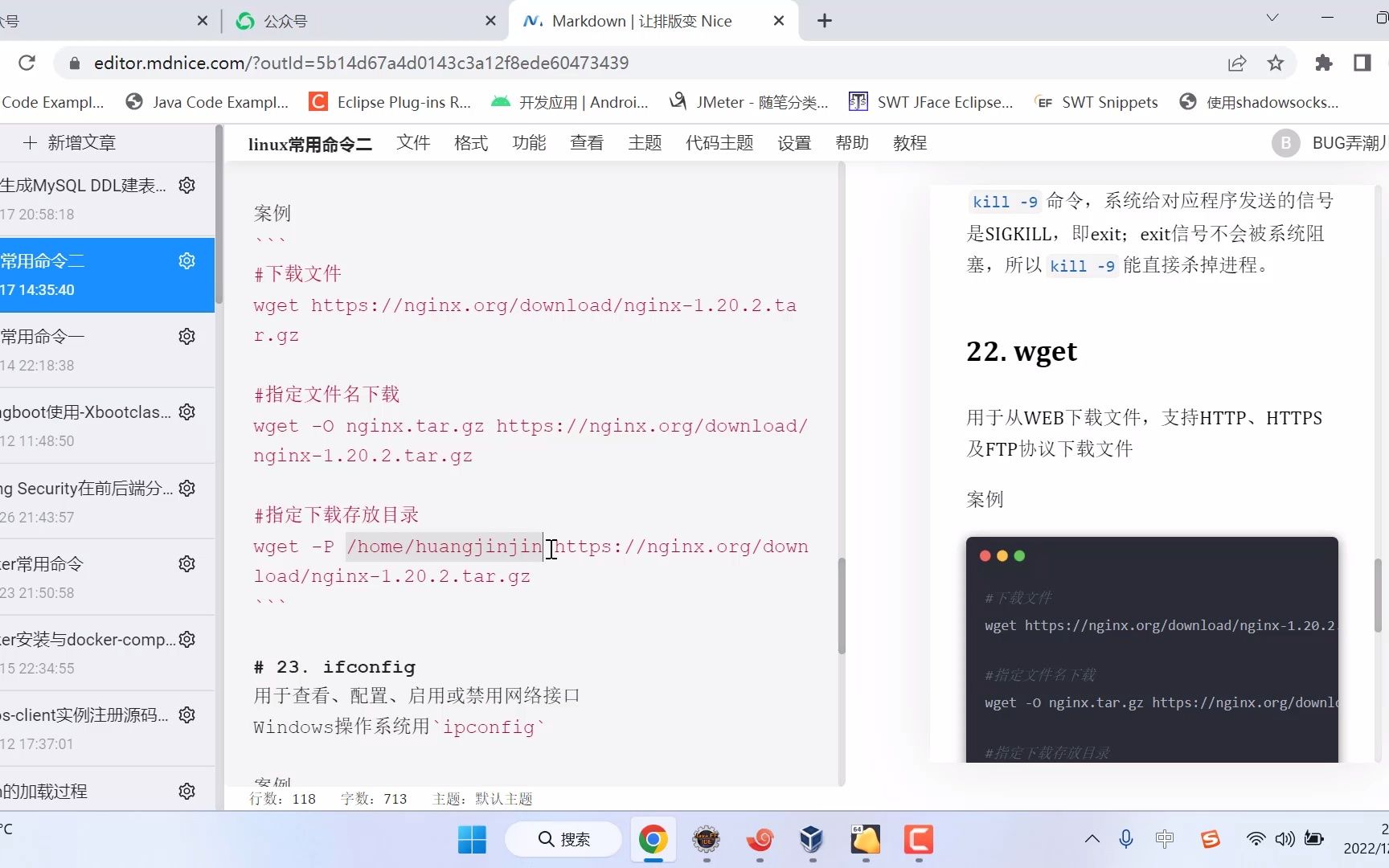Toggle the 中/英 input mode in tray
The width and height of the screenshot is (1389, 868).
(1165, 839)
